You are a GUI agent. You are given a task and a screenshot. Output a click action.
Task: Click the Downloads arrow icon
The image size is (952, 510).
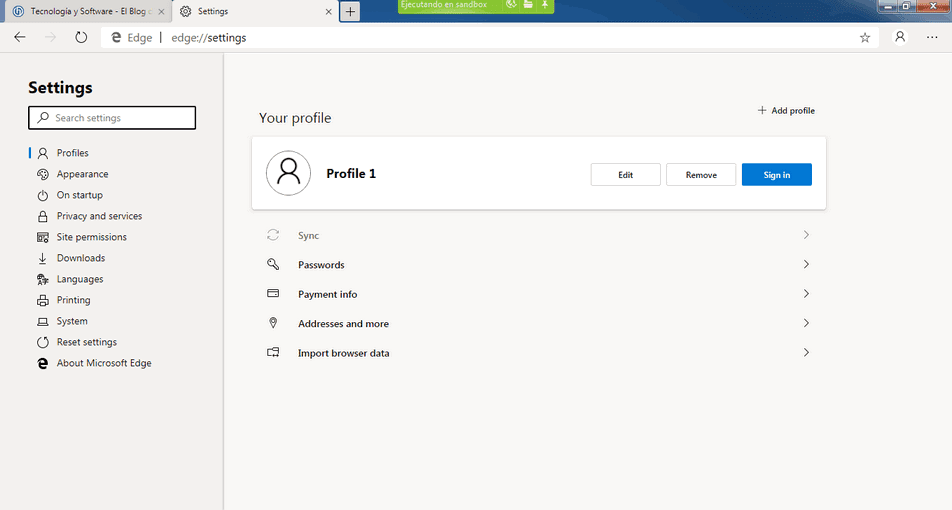(42, 259)
